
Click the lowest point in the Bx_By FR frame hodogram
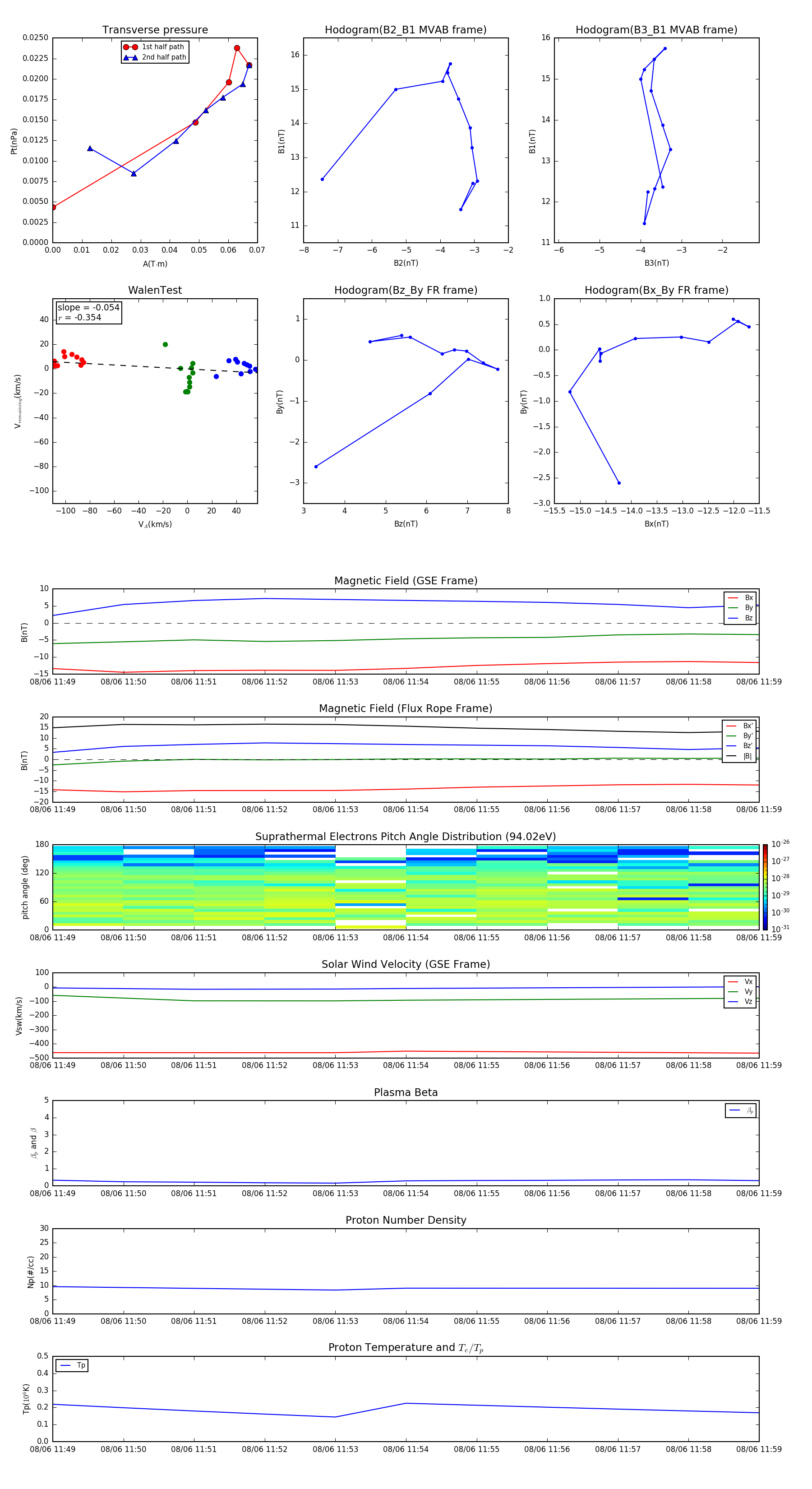click(x=619, y=483)
